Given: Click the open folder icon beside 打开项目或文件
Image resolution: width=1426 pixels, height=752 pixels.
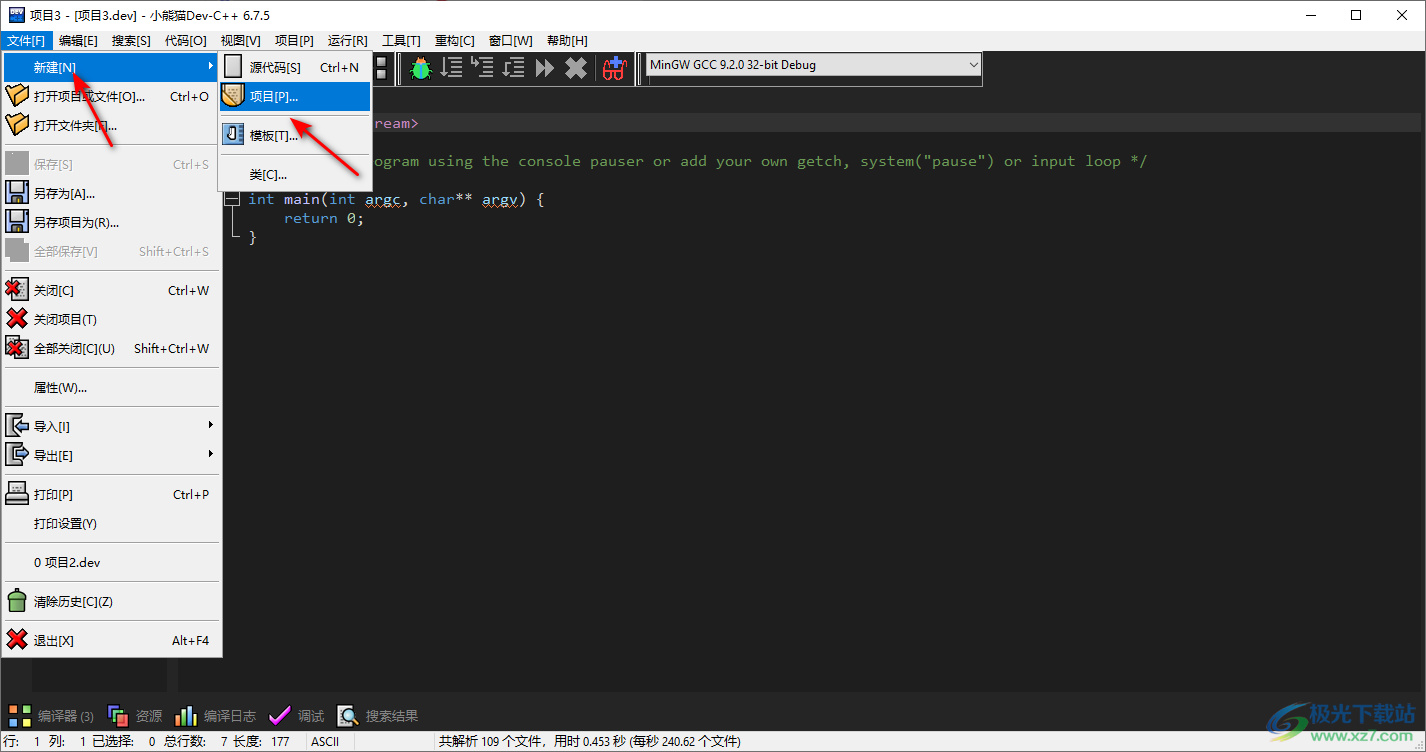Looking at the screenshot, I should [x=17, y=96].
